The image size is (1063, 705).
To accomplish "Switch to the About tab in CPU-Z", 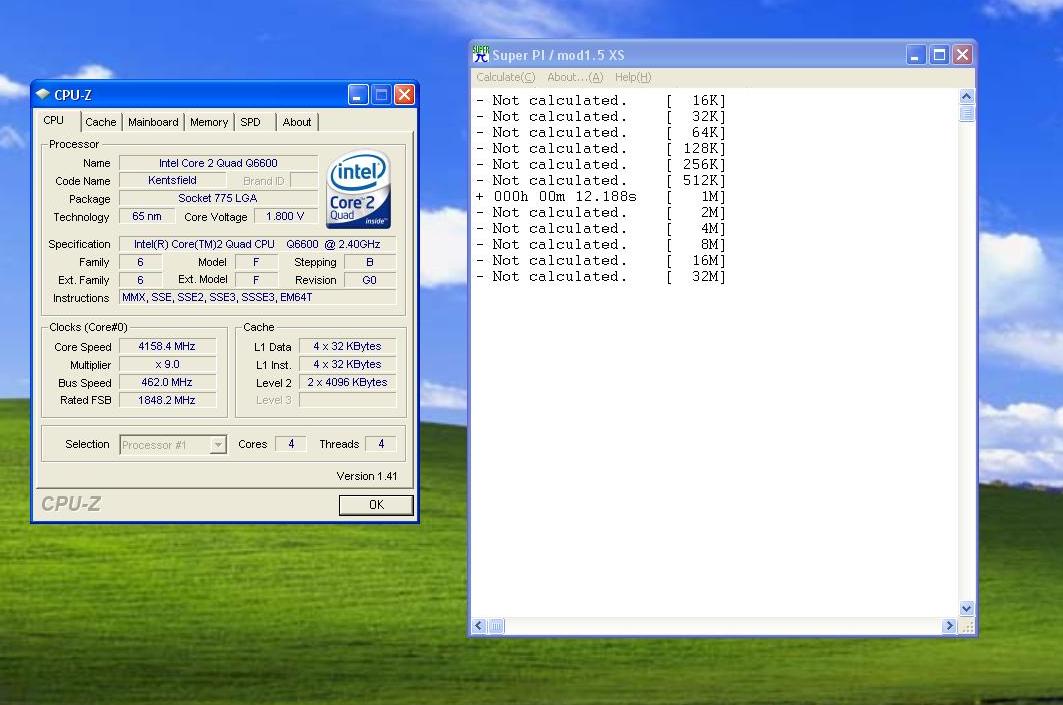I will point(297,122).
